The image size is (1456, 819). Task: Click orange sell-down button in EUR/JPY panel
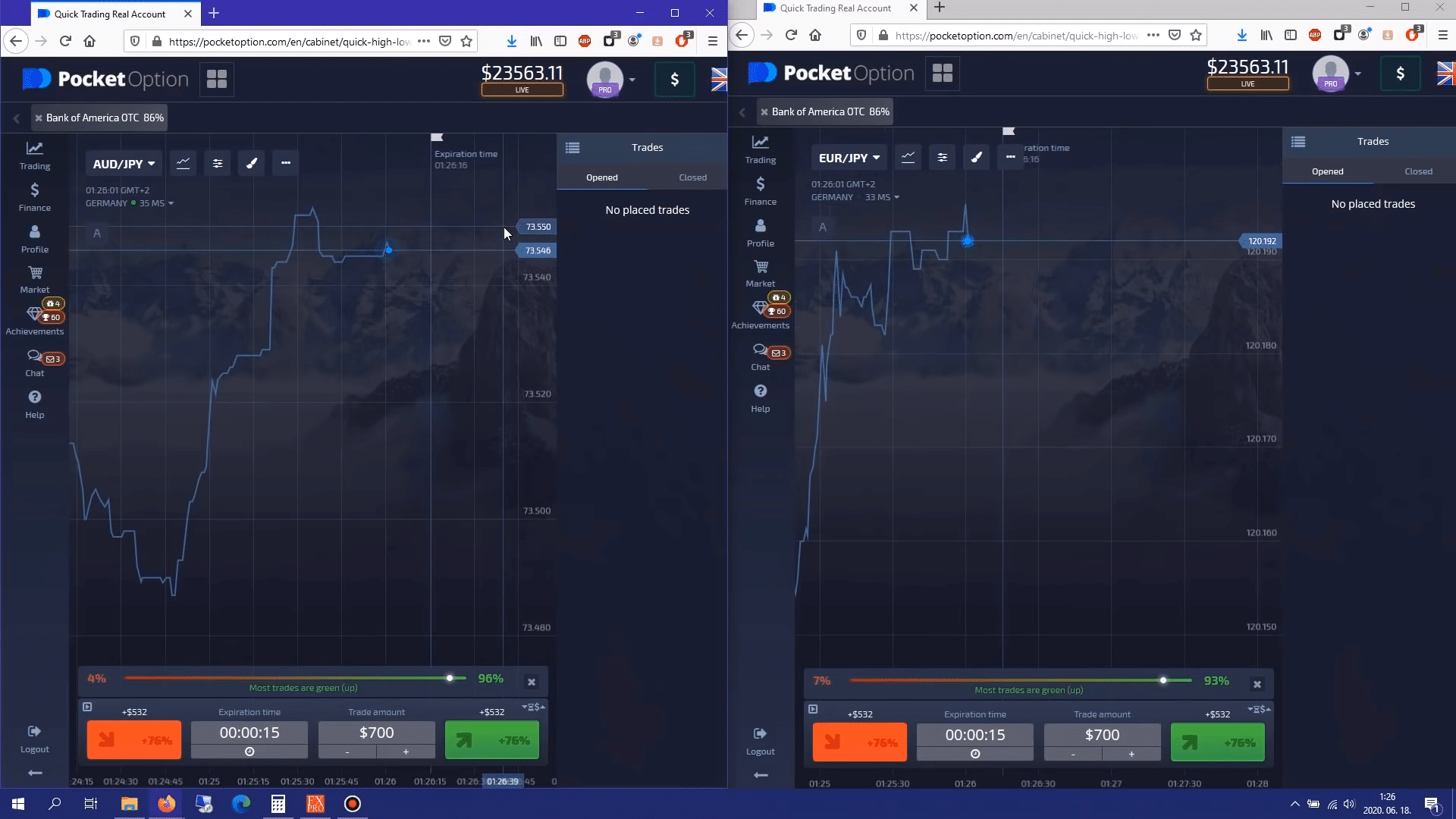pos(859,742)
